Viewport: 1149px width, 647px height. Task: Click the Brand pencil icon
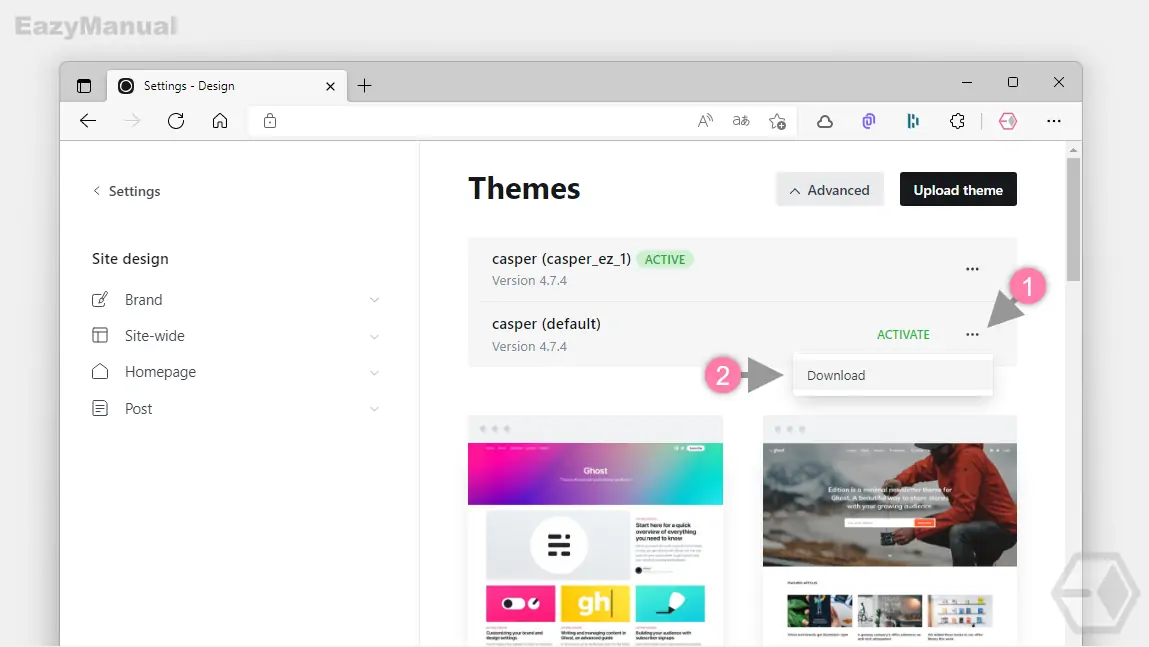point(100,300)
